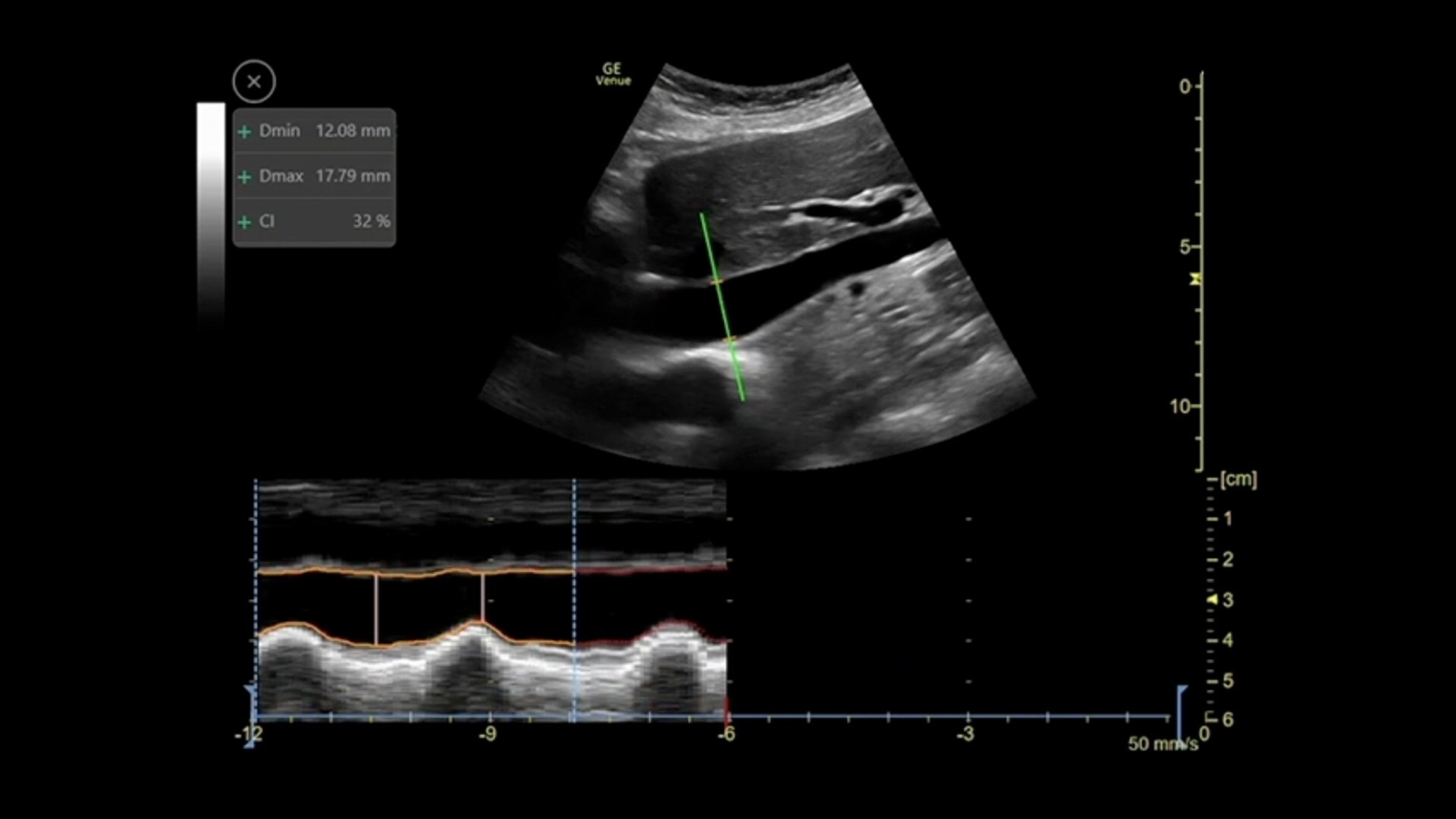
Task: Click the plus icon beside Dmin
Action: (244, 132)
